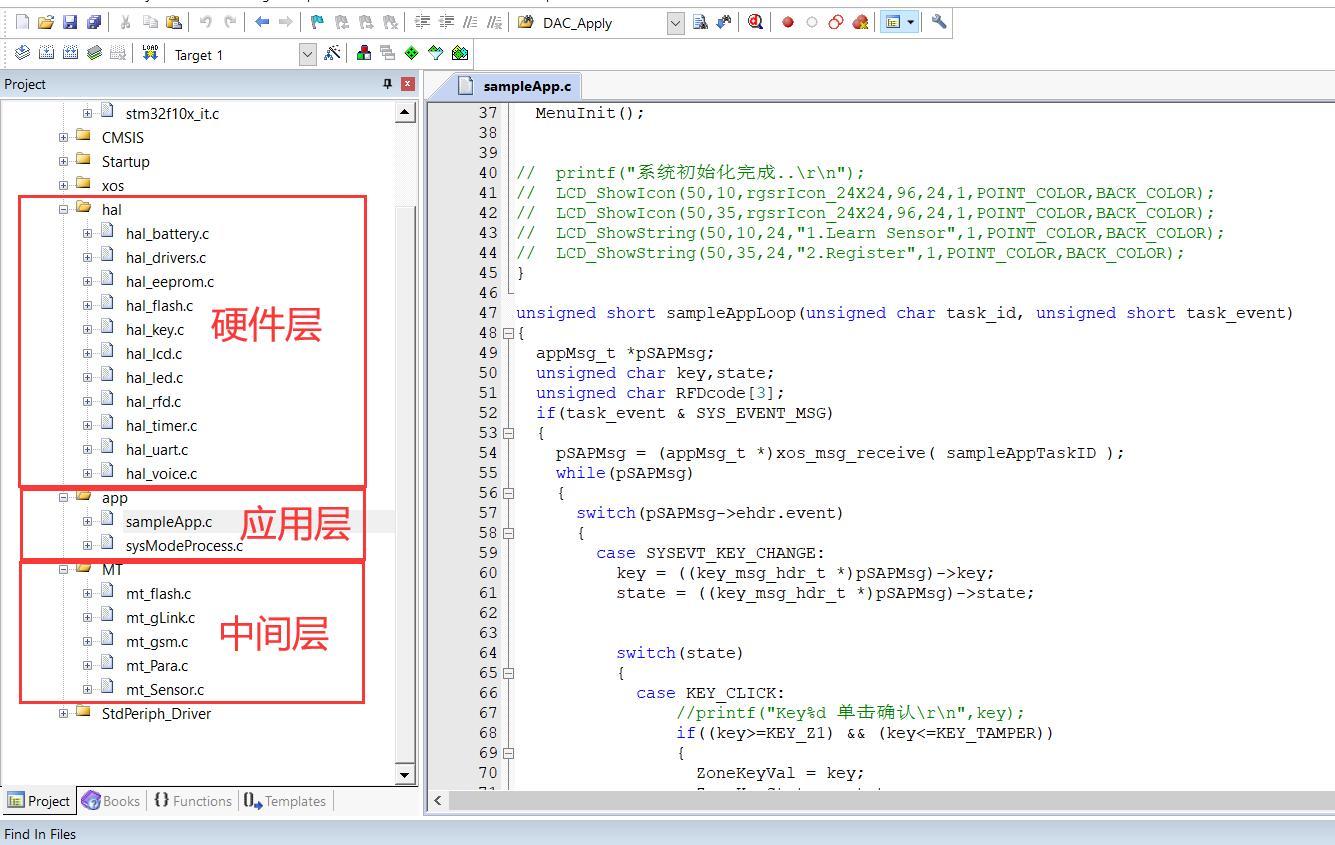Click the Find icon beside DAC_Apply box
The image size is (1335, 845).
tap(700, 22)
